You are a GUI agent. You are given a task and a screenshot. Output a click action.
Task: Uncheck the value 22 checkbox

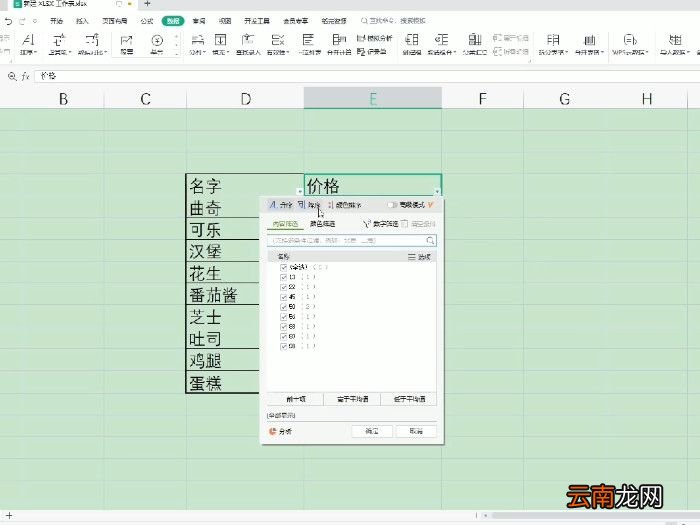click(283, 287)
